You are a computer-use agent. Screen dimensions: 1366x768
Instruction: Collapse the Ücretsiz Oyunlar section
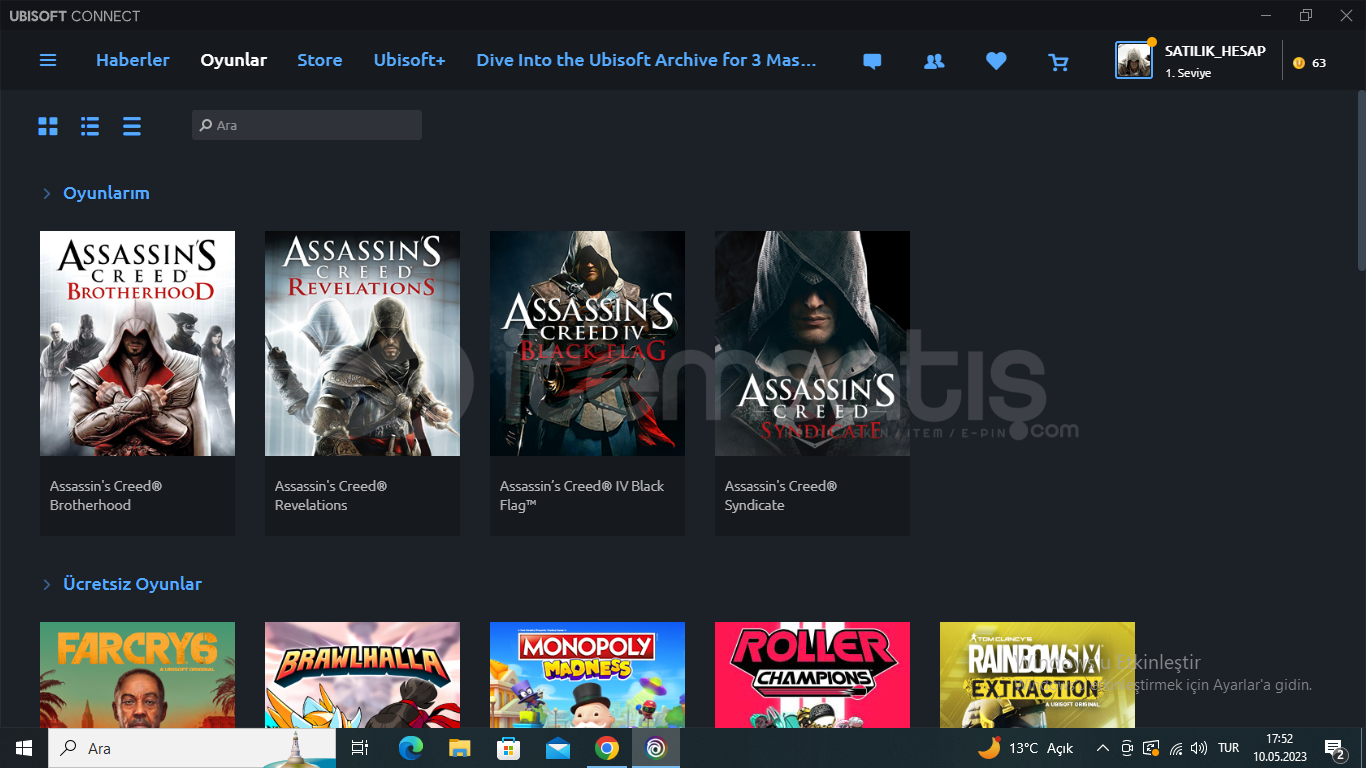[x=46, y=584]
